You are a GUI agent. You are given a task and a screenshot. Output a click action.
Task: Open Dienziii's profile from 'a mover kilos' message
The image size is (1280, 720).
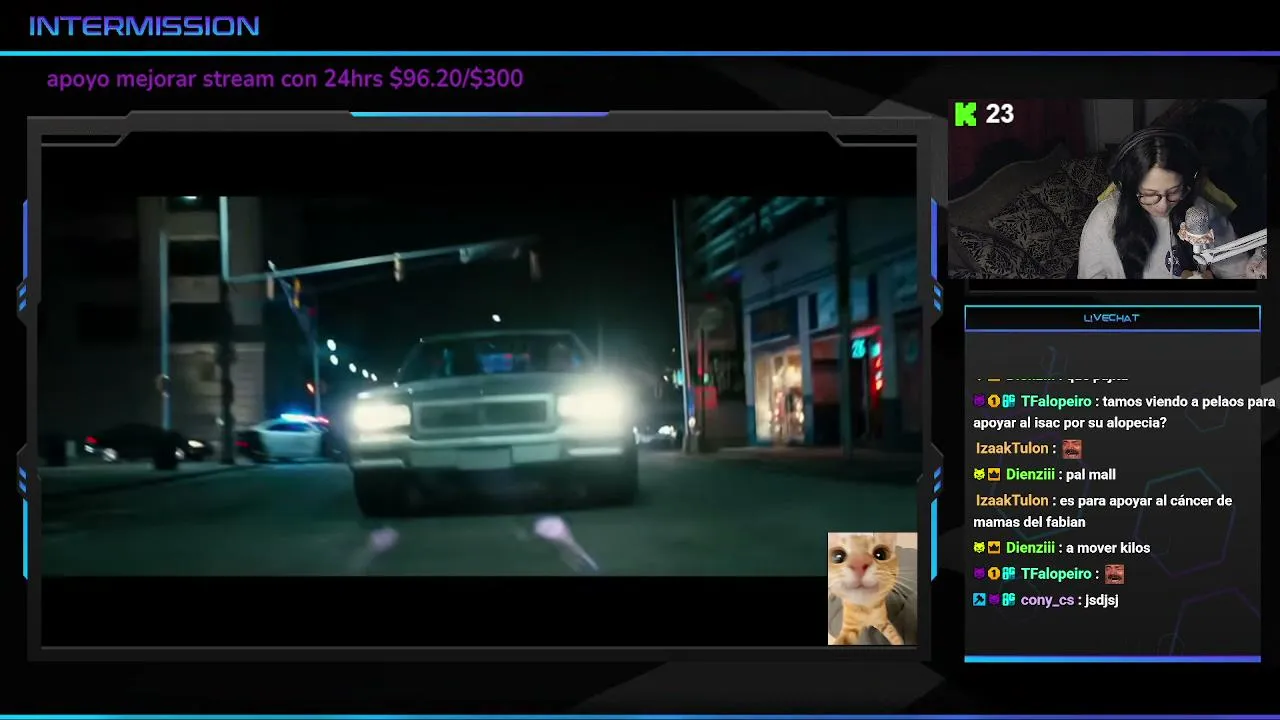click(1030, 548)
